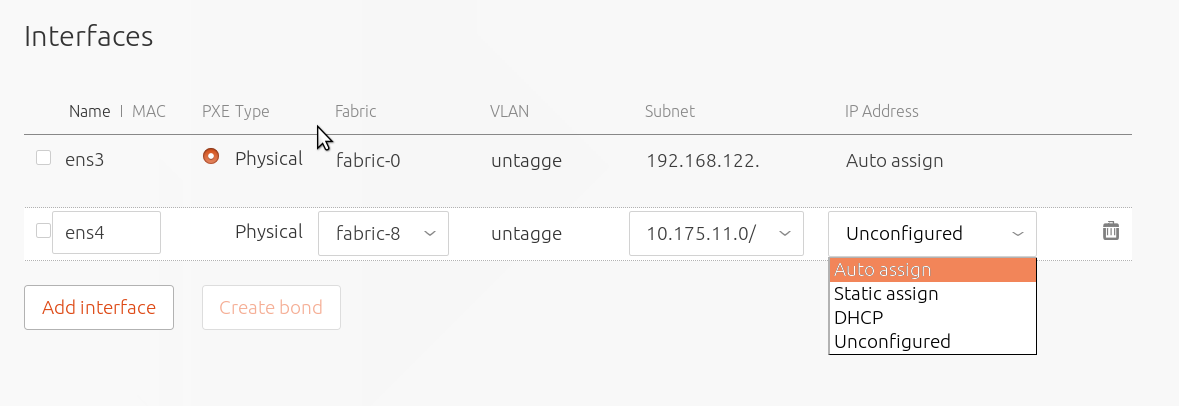Click the Fabric column header
The image size is (1179, 406).
356,111
